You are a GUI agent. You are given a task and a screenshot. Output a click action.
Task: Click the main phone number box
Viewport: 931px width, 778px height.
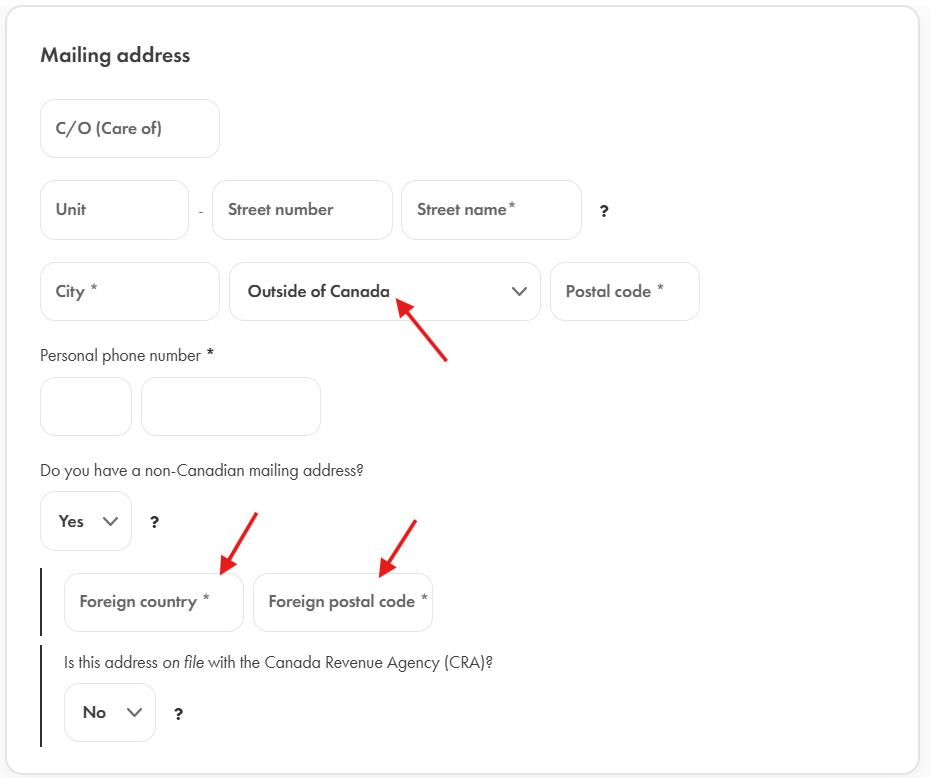(x=230, y=406)
